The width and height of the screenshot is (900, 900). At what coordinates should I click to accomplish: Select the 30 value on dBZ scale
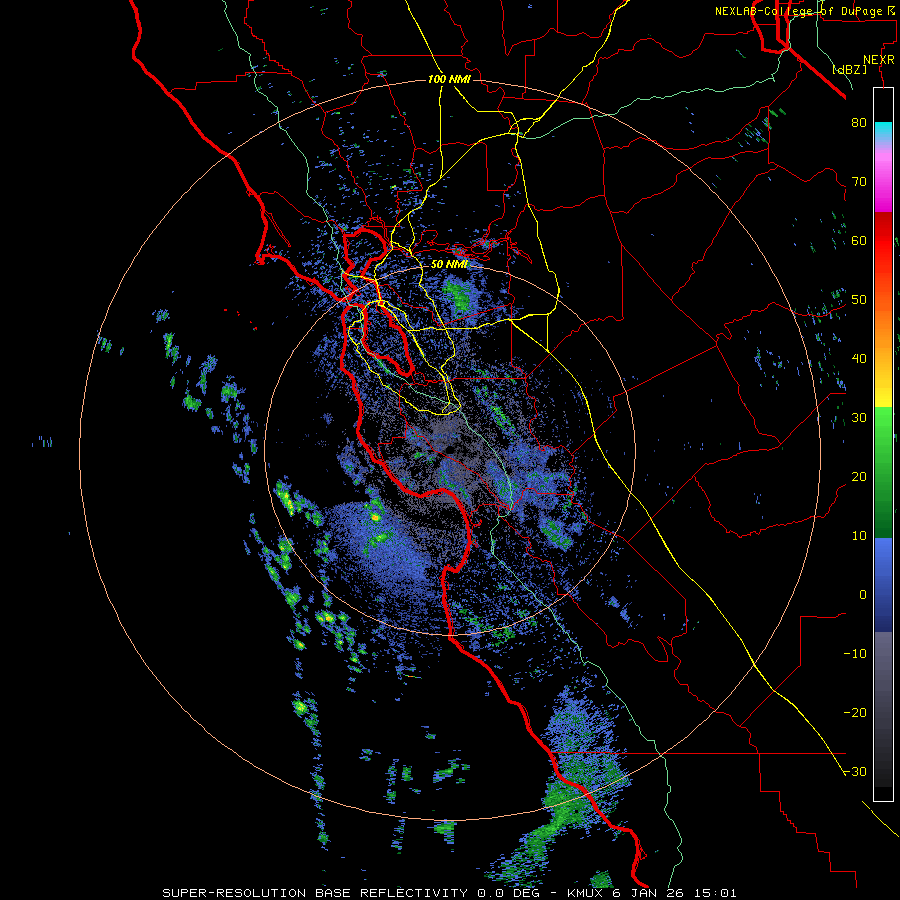point(859,418)
